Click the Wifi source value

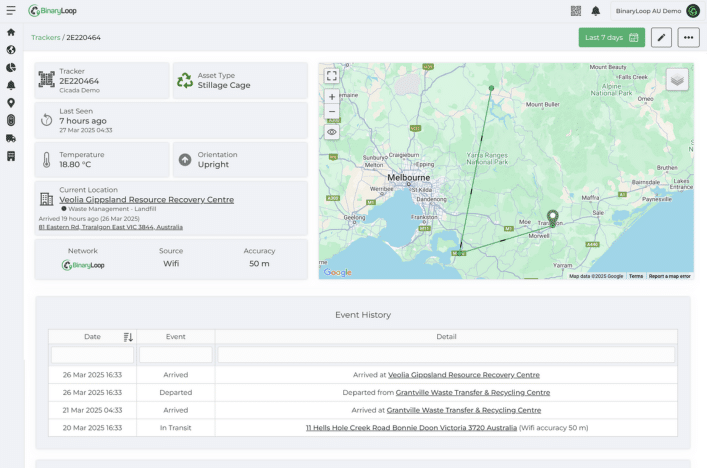pos(171,263)
